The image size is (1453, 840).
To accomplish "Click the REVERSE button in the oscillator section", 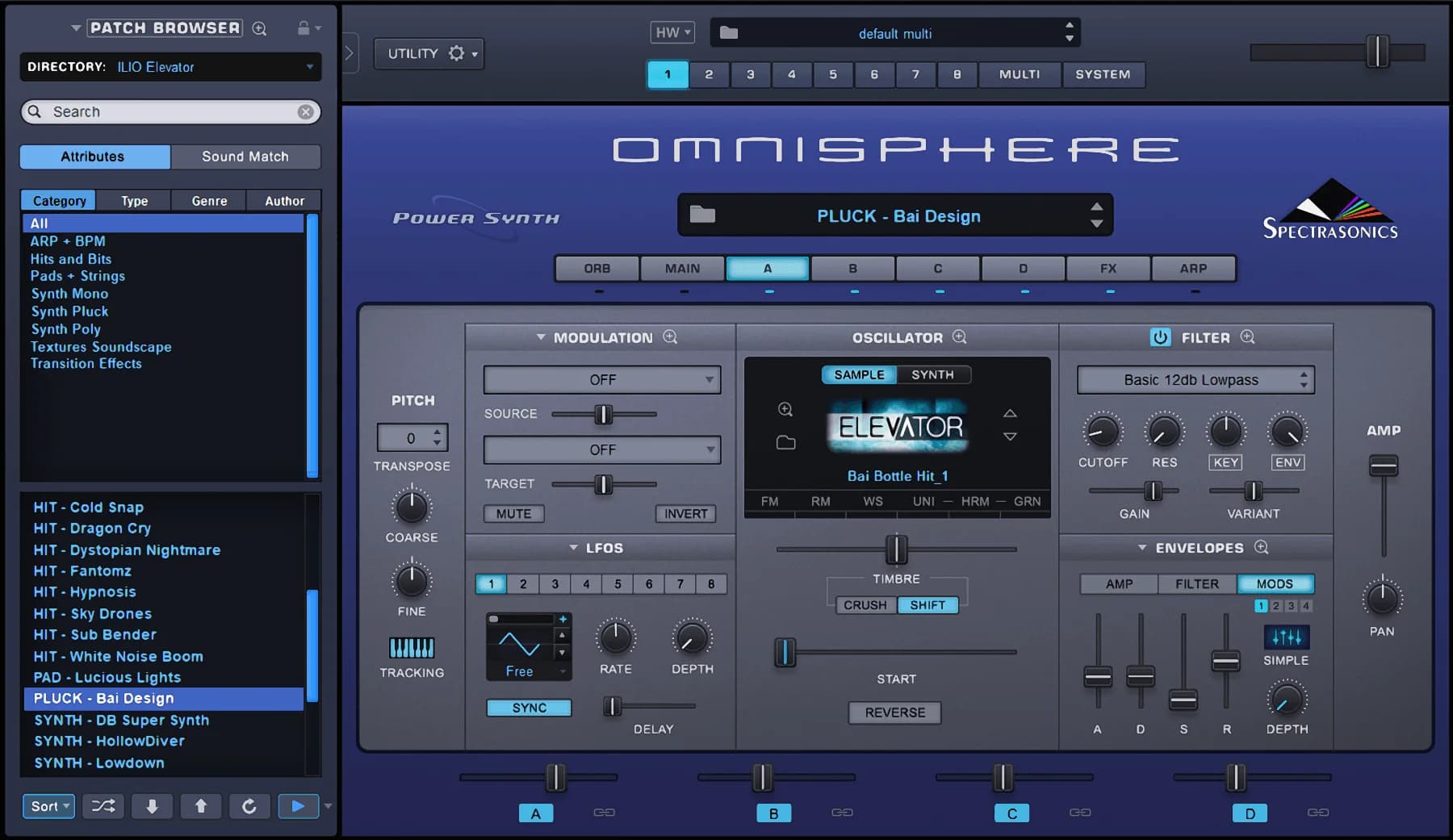I will (894, 713).
